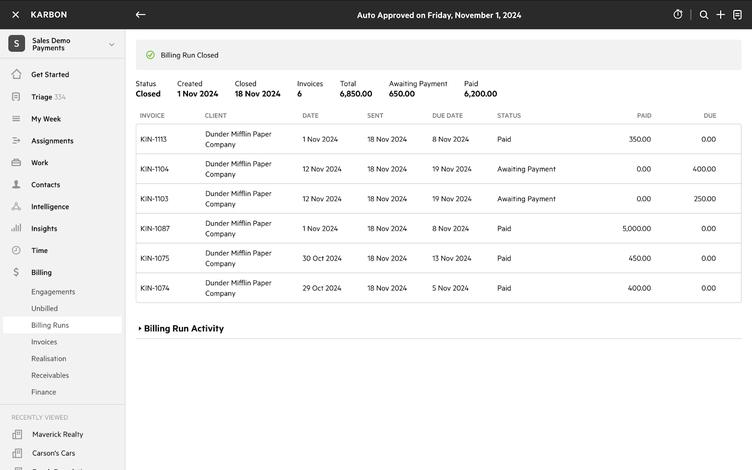Screen dimensions: 752x470
Task: Open search with the magnifier icon
Action: point(704,15)
